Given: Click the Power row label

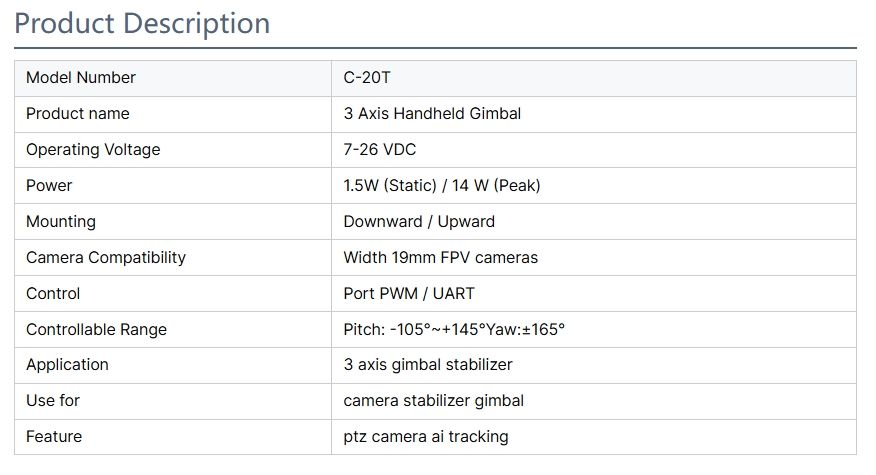Looking at the screenshot, I should (x=49, y=186).
